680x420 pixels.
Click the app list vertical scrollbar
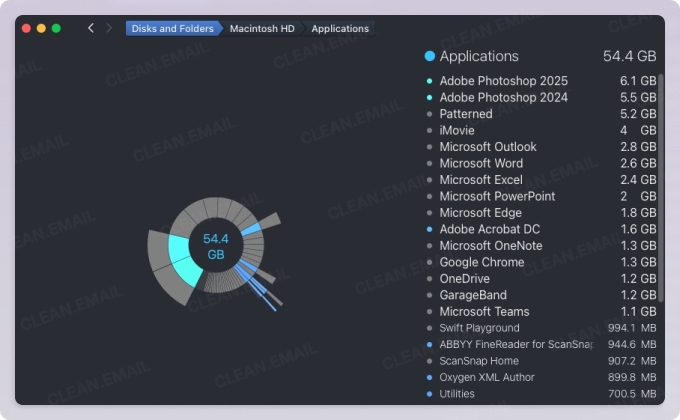point(661,188)
